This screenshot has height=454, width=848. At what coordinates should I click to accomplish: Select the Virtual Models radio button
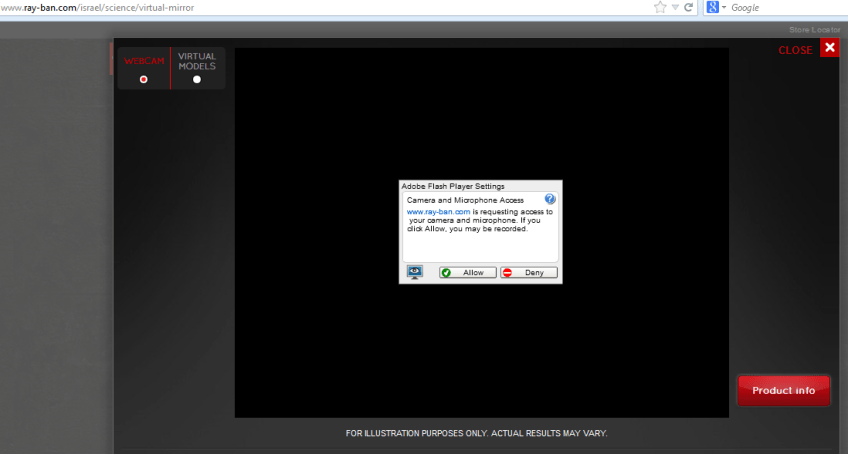[197, 79]
